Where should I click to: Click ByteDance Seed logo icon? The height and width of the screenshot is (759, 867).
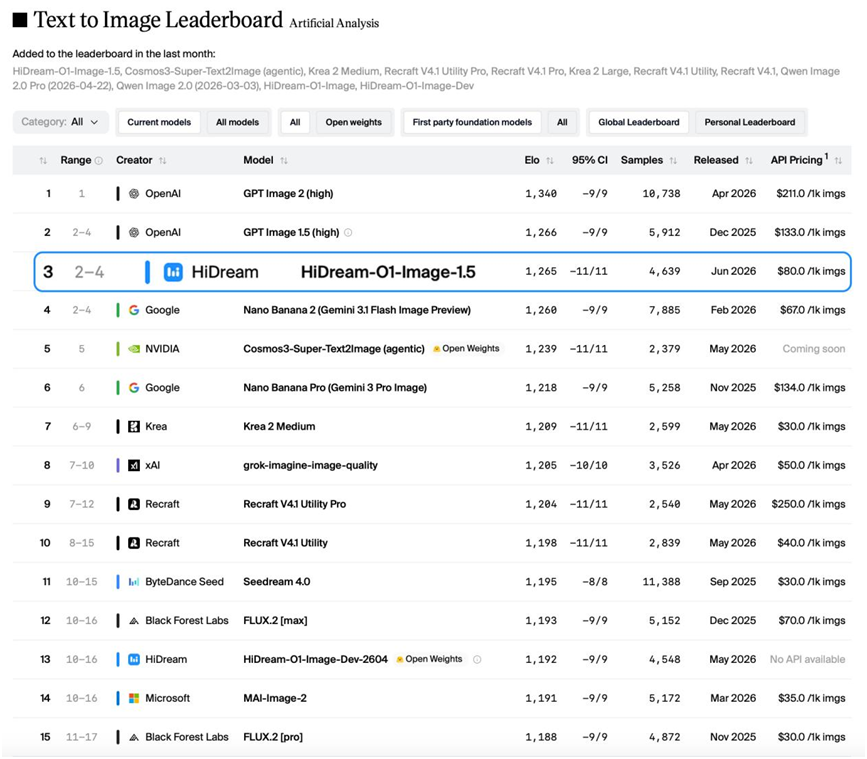coord(134,582)
